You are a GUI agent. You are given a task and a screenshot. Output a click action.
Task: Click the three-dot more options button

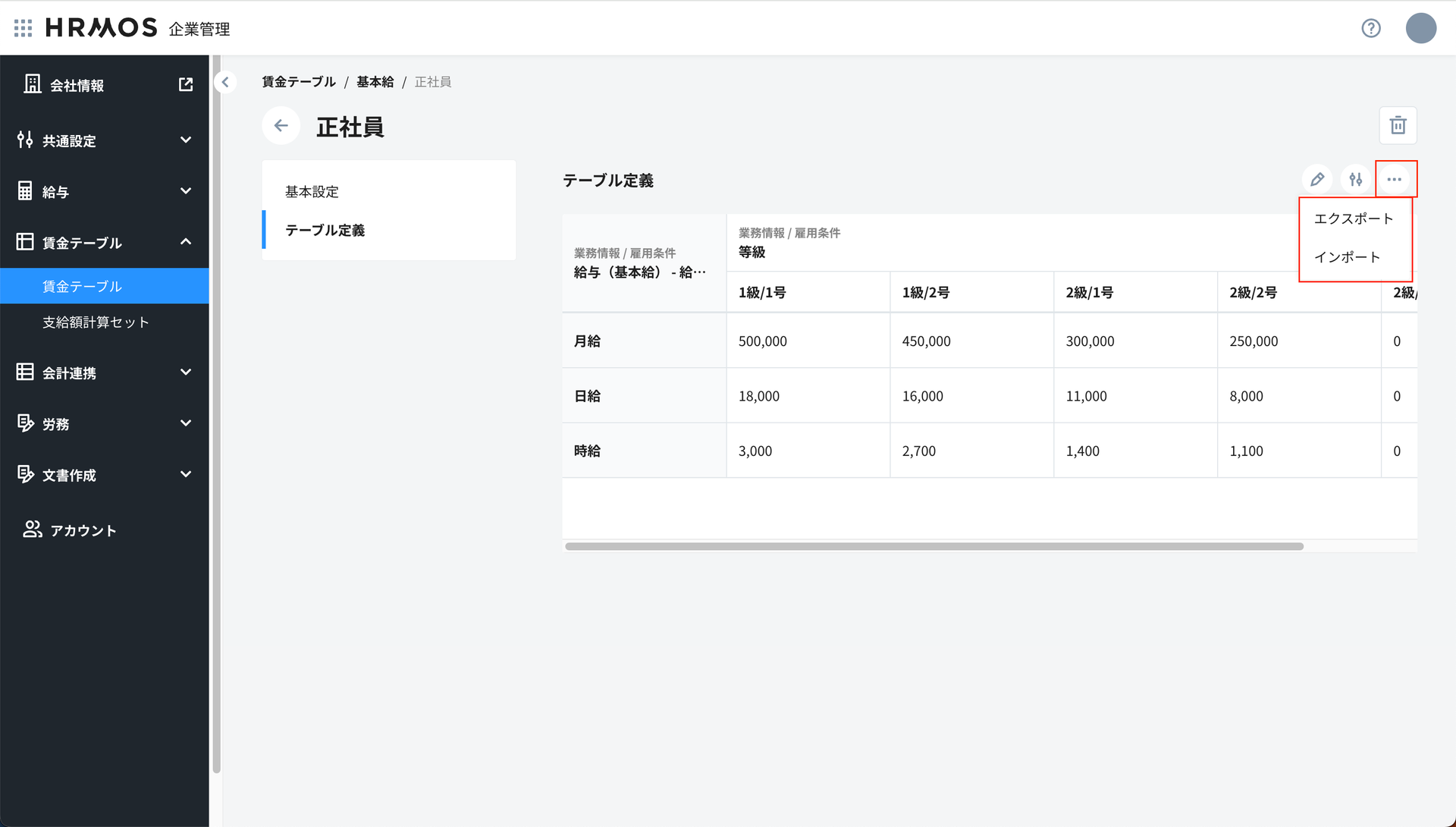(x=1394, y=180)
